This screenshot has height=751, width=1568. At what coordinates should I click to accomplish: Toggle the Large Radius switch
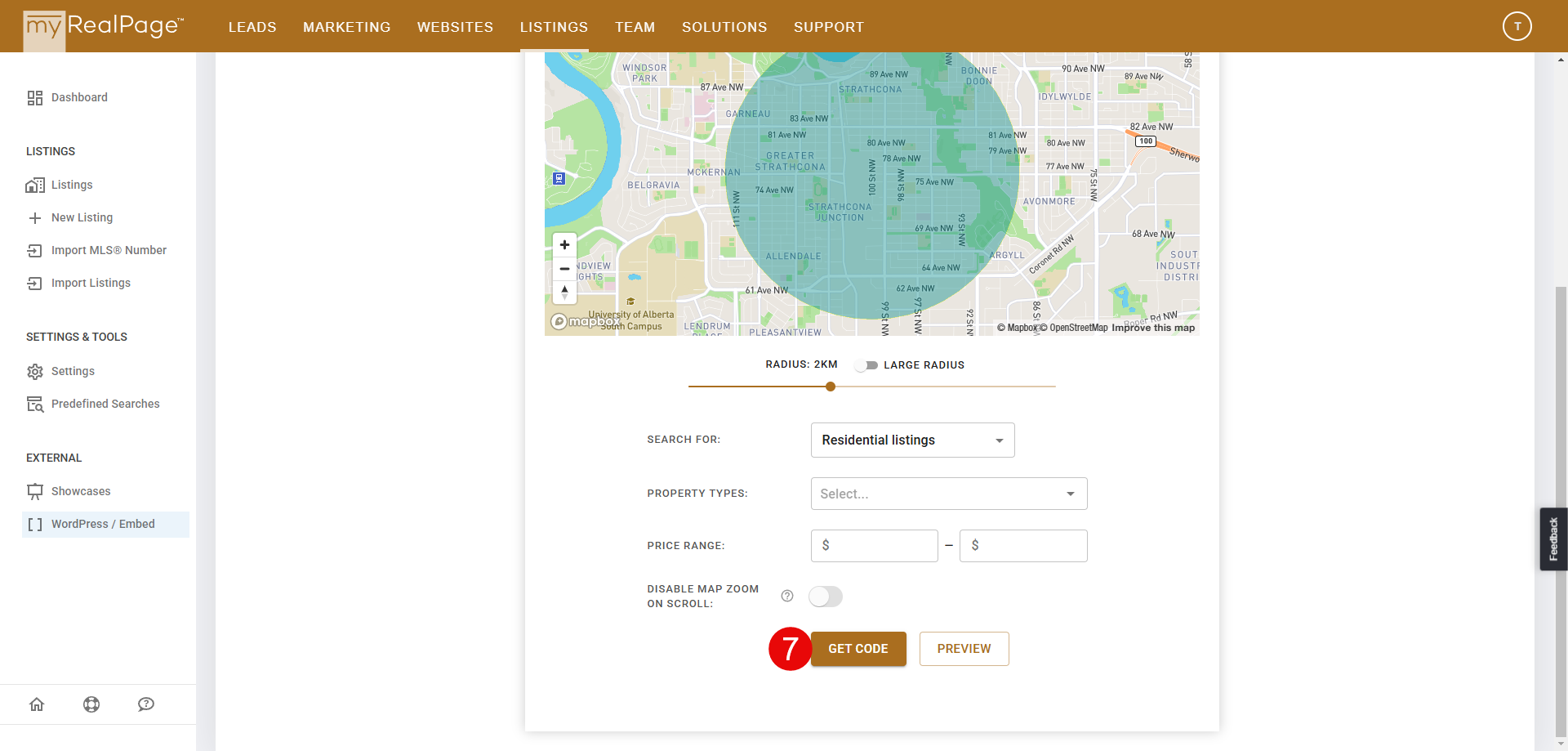tap(866, 365)
